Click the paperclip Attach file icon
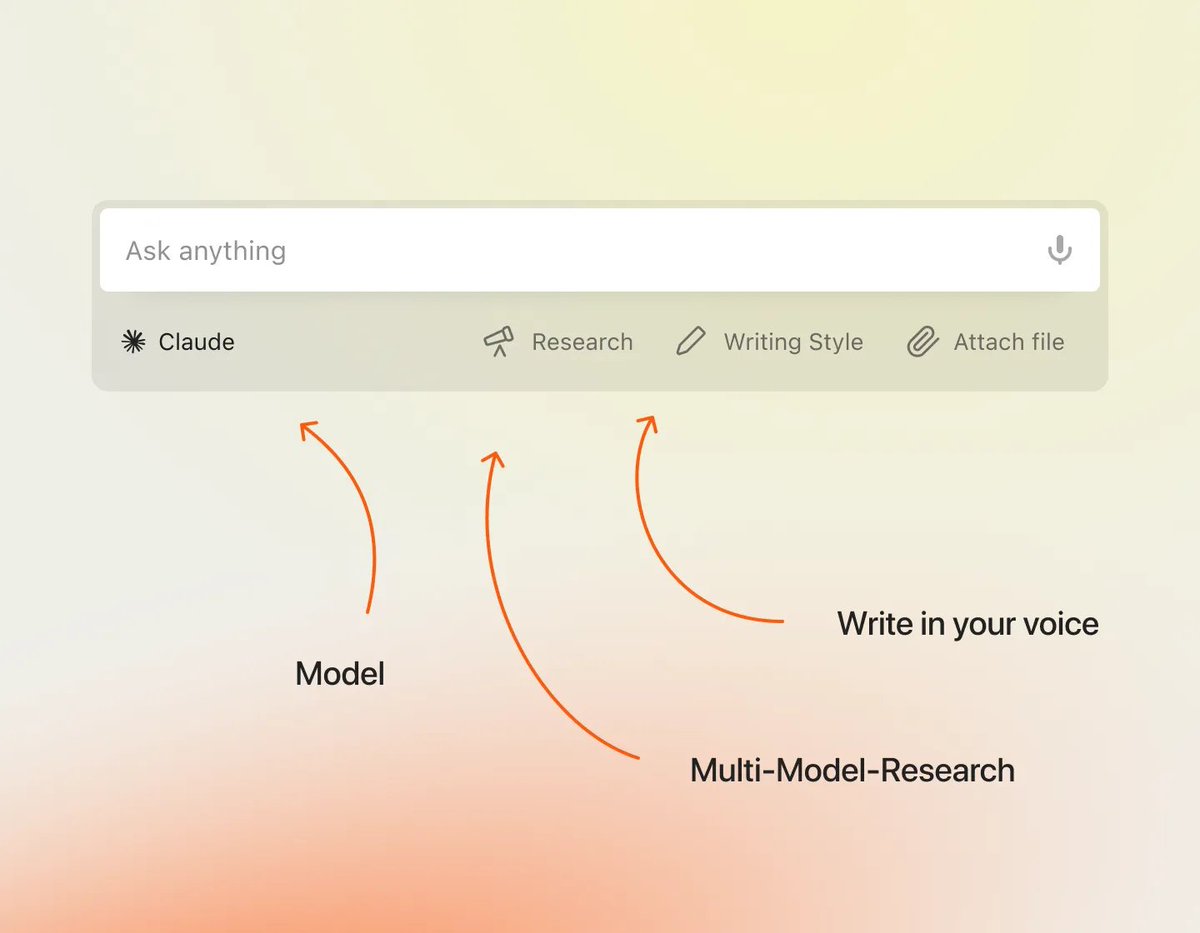The height and width of the screenshot is (933, 1200). pyautogui.click(x=922, y=342)
